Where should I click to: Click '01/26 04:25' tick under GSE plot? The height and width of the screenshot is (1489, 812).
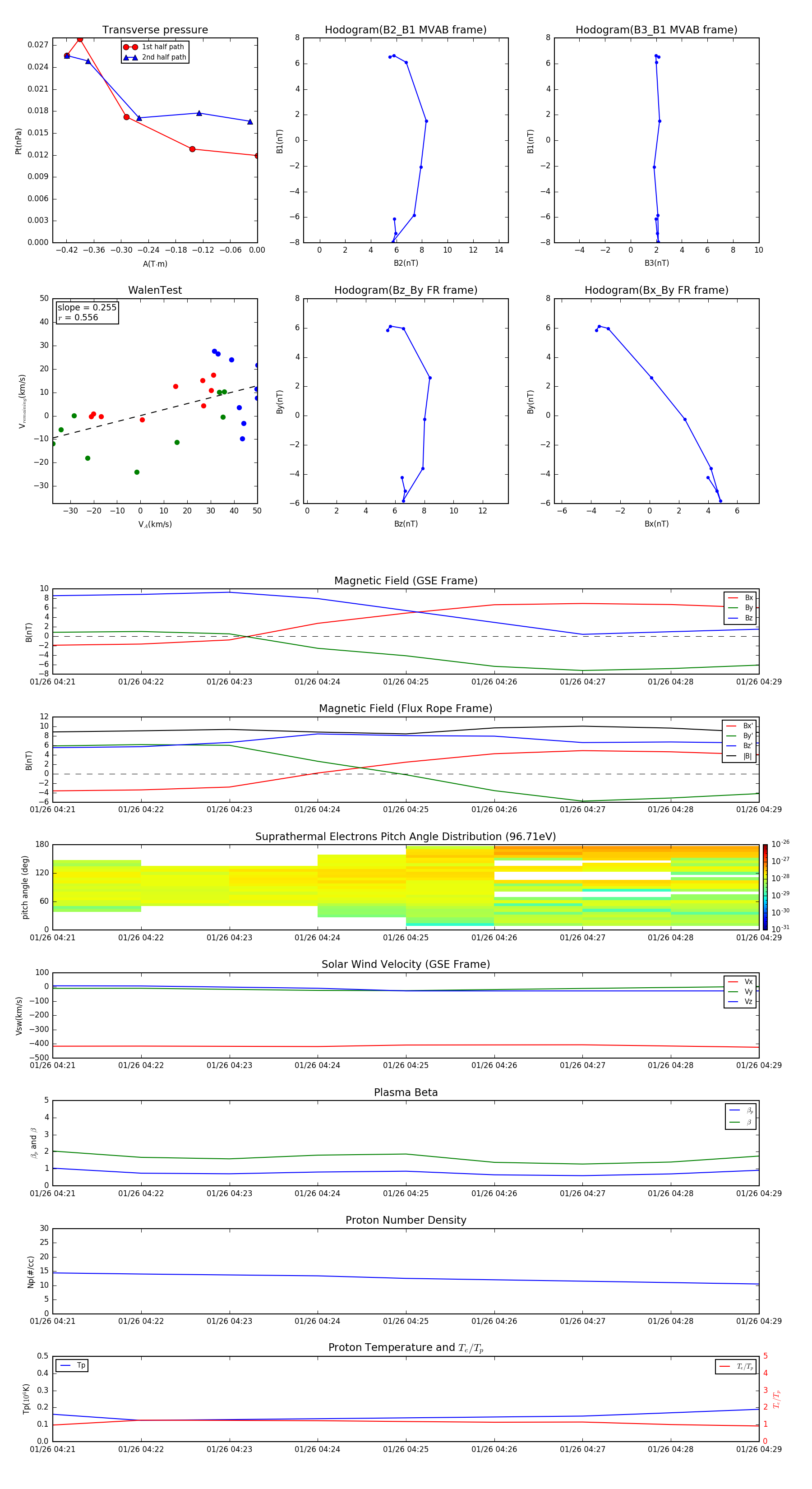[406, 682]
